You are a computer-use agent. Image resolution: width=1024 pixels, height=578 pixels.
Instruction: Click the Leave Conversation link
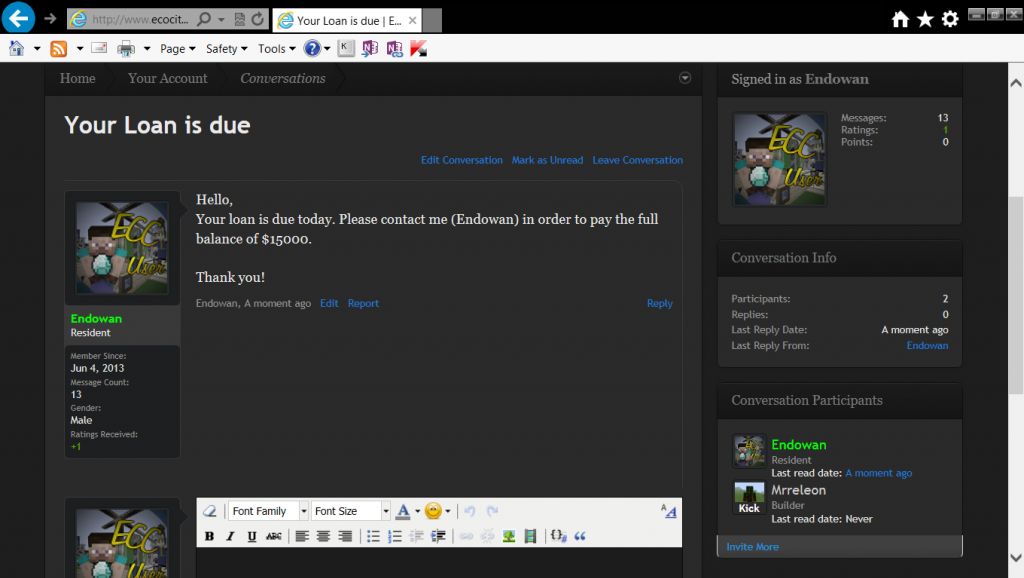tap(637, 160)
